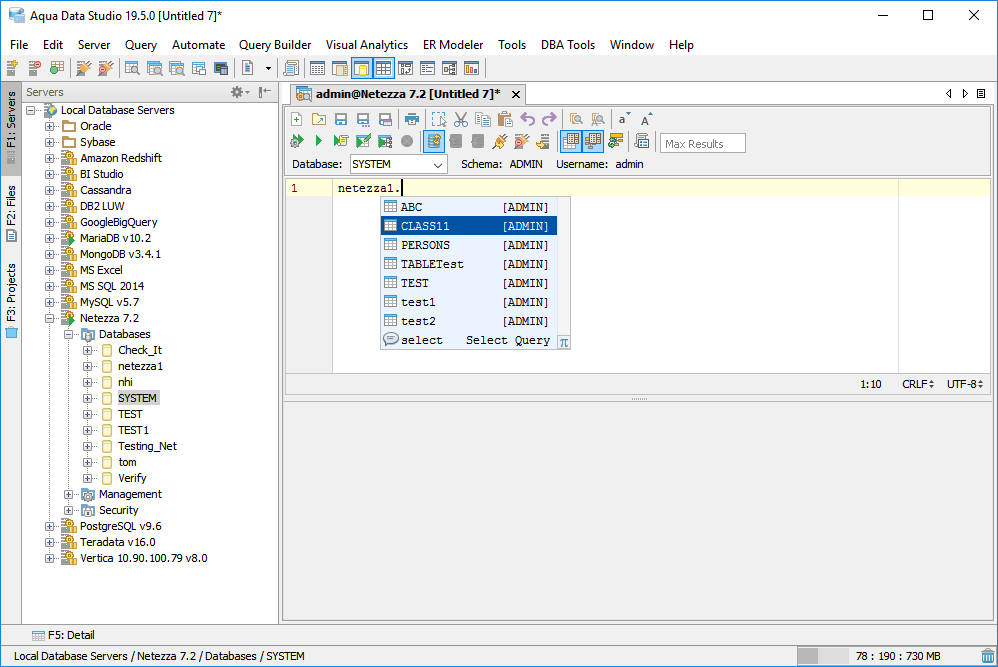This screenshot has width=998, height=667.
Task: Open Find with the magnifier icon in editor toolbar
Action: pyautogui.click(x=576, y=119)
